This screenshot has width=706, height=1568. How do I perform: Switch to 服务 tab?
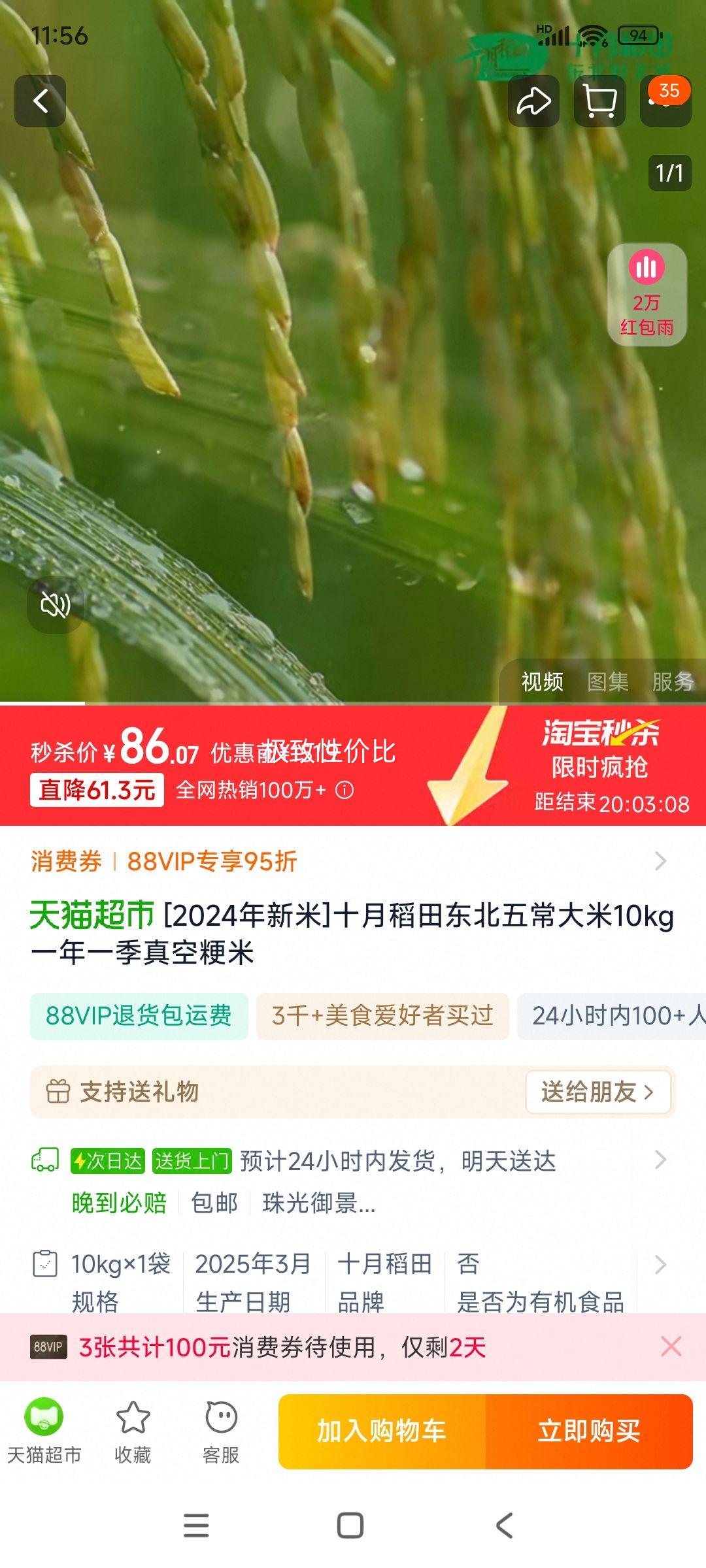coord(673,682)
